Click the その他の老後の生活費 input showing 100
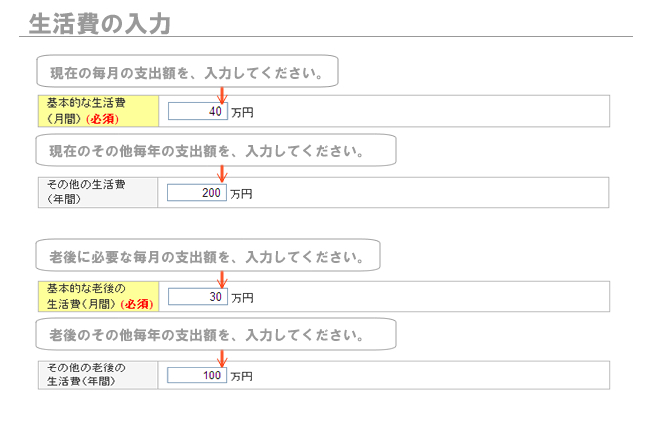This screenshot has height=430, width=650. pos(197,375)
